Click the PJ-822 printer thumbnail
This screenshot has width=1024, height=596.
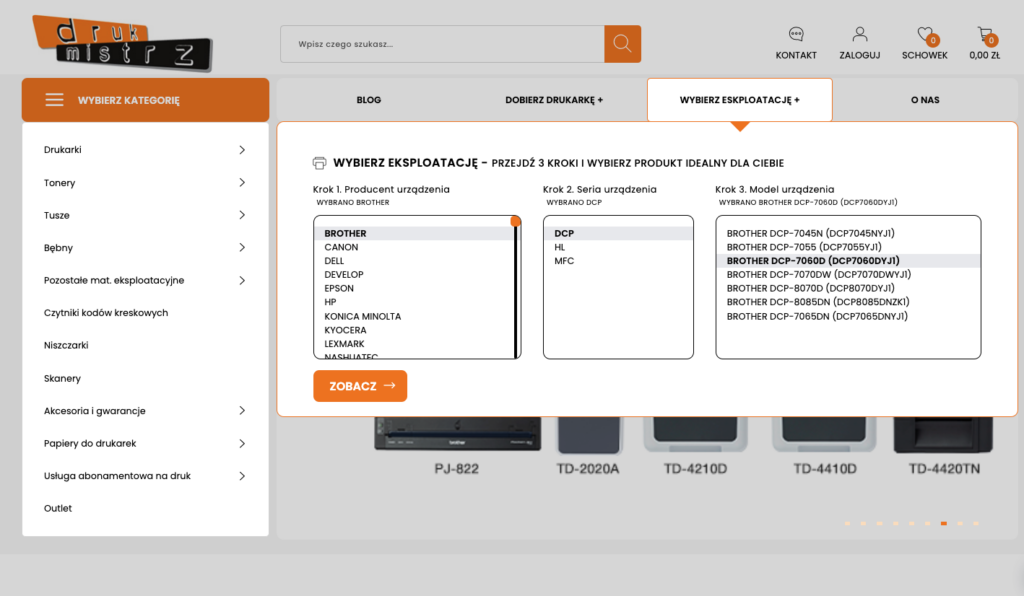click(457, 434)
